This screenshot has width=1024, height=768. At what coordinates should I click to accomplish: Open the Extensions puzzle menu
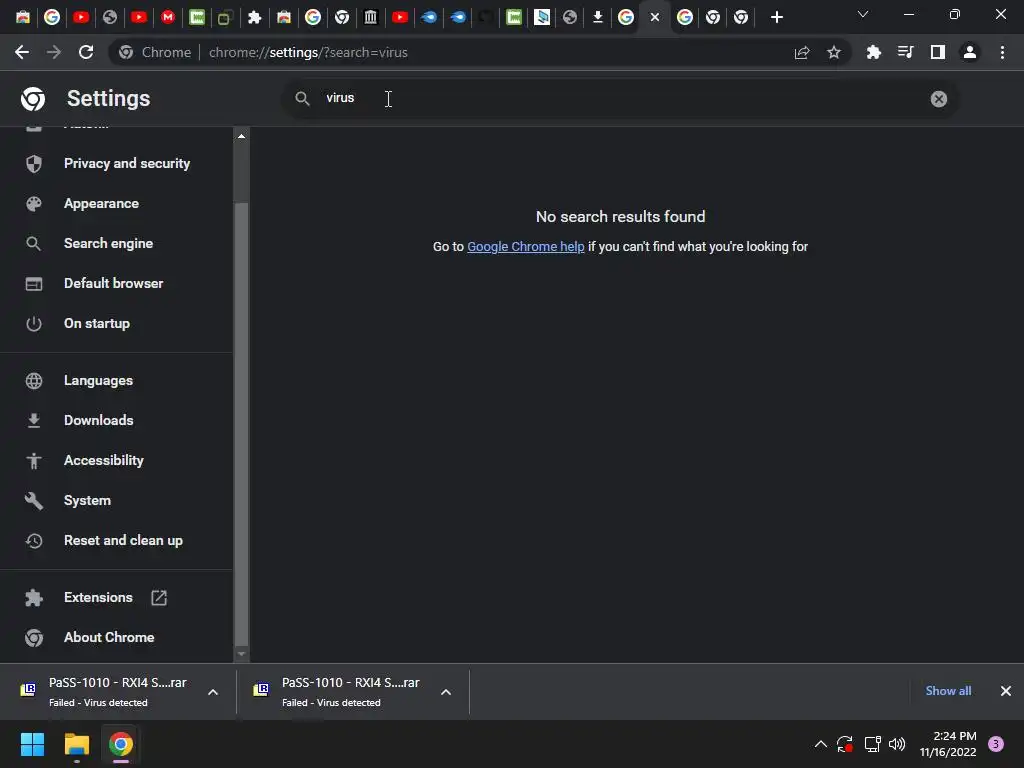pyautogui.click(x=874, y=52)
